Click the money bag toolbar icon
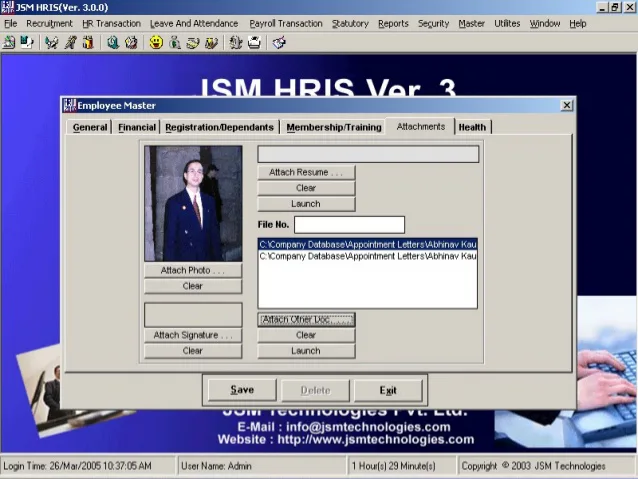Image resolution: width=638 pixels, height=479 pixels. tap(175, 42)
